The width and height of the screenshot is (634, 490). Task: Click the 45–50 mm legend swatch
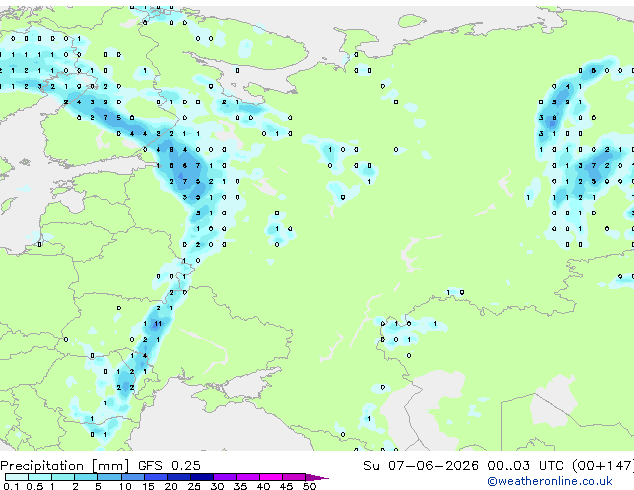coord(294,477)
